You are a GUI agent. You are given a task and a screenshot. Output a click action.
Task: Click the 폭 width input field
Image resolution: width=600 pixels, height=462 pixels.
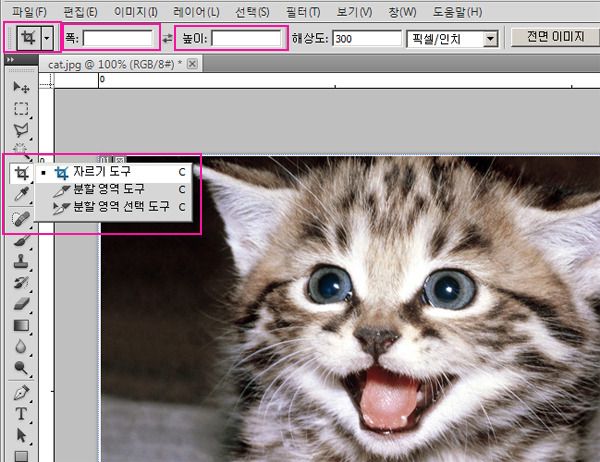pos(118,38)
